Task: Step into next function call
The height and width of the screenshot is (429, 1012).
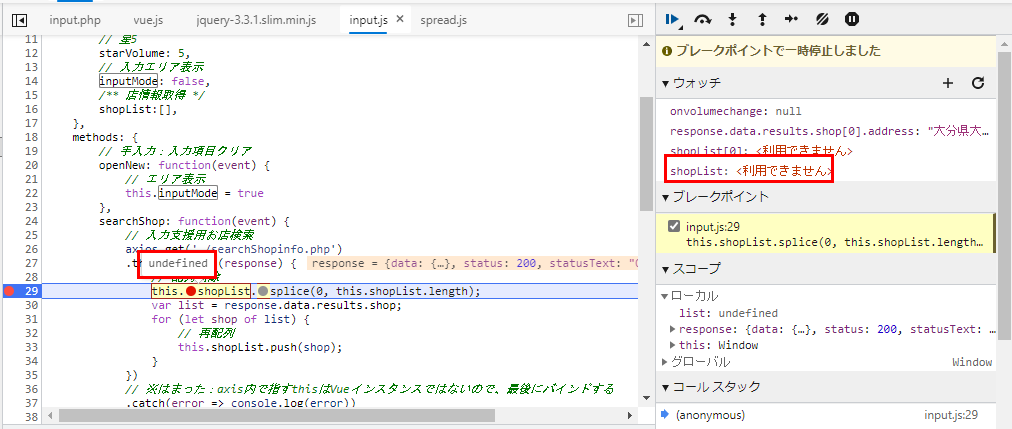Action: (x=733, y=18)
